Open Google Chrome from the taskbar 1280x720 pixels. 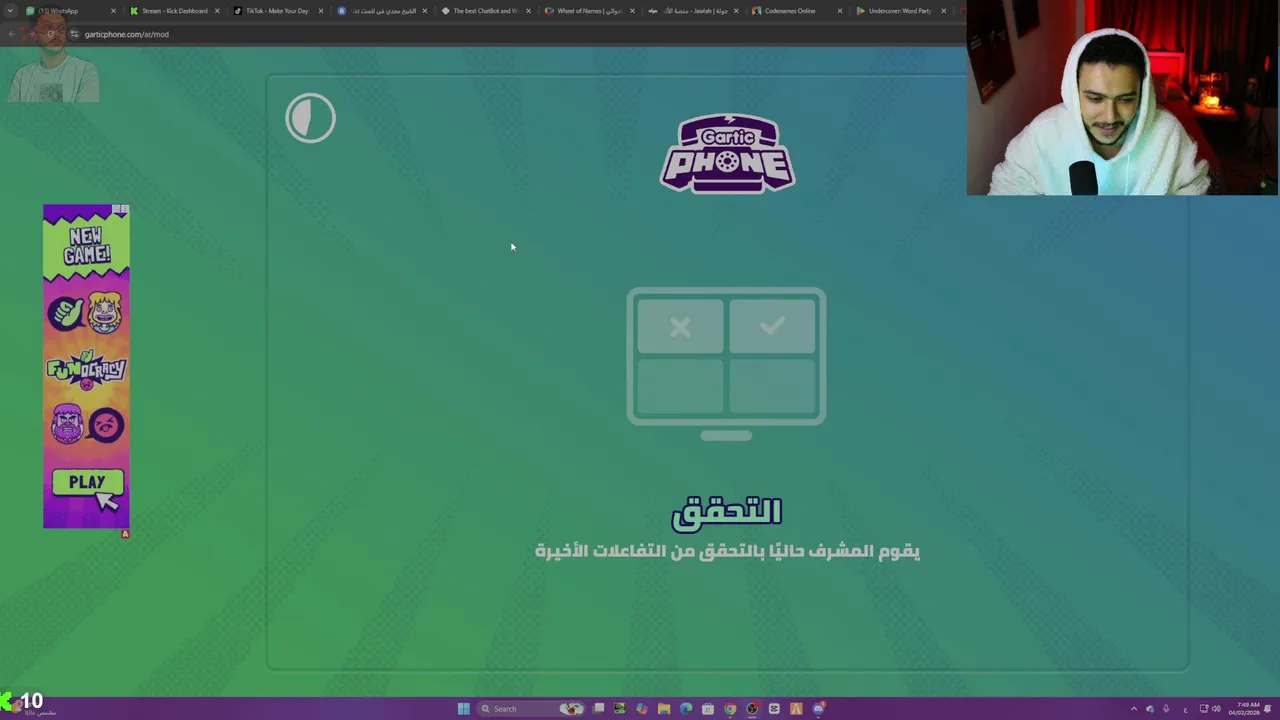730,709
